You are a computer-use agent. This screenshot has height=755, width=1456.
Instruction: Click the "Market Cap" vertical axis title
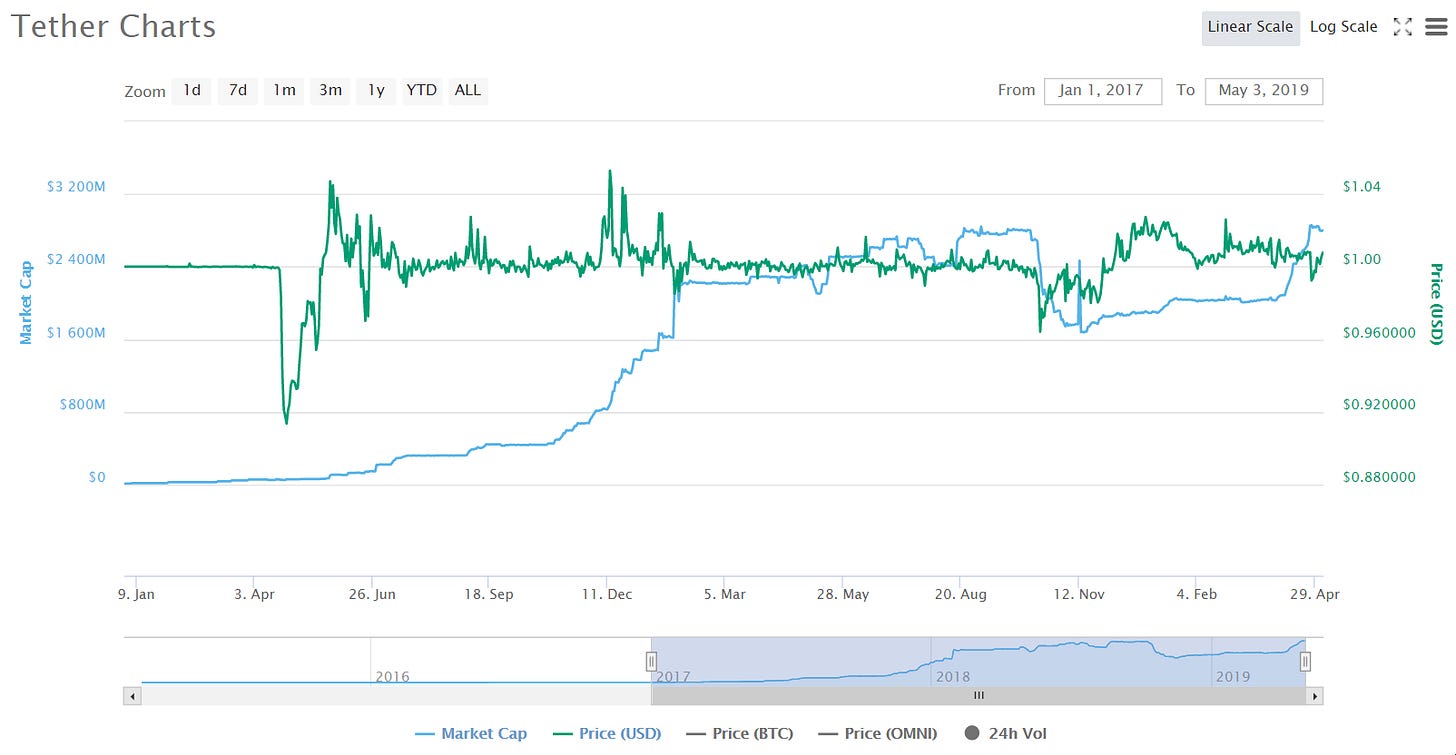[26, 302]
